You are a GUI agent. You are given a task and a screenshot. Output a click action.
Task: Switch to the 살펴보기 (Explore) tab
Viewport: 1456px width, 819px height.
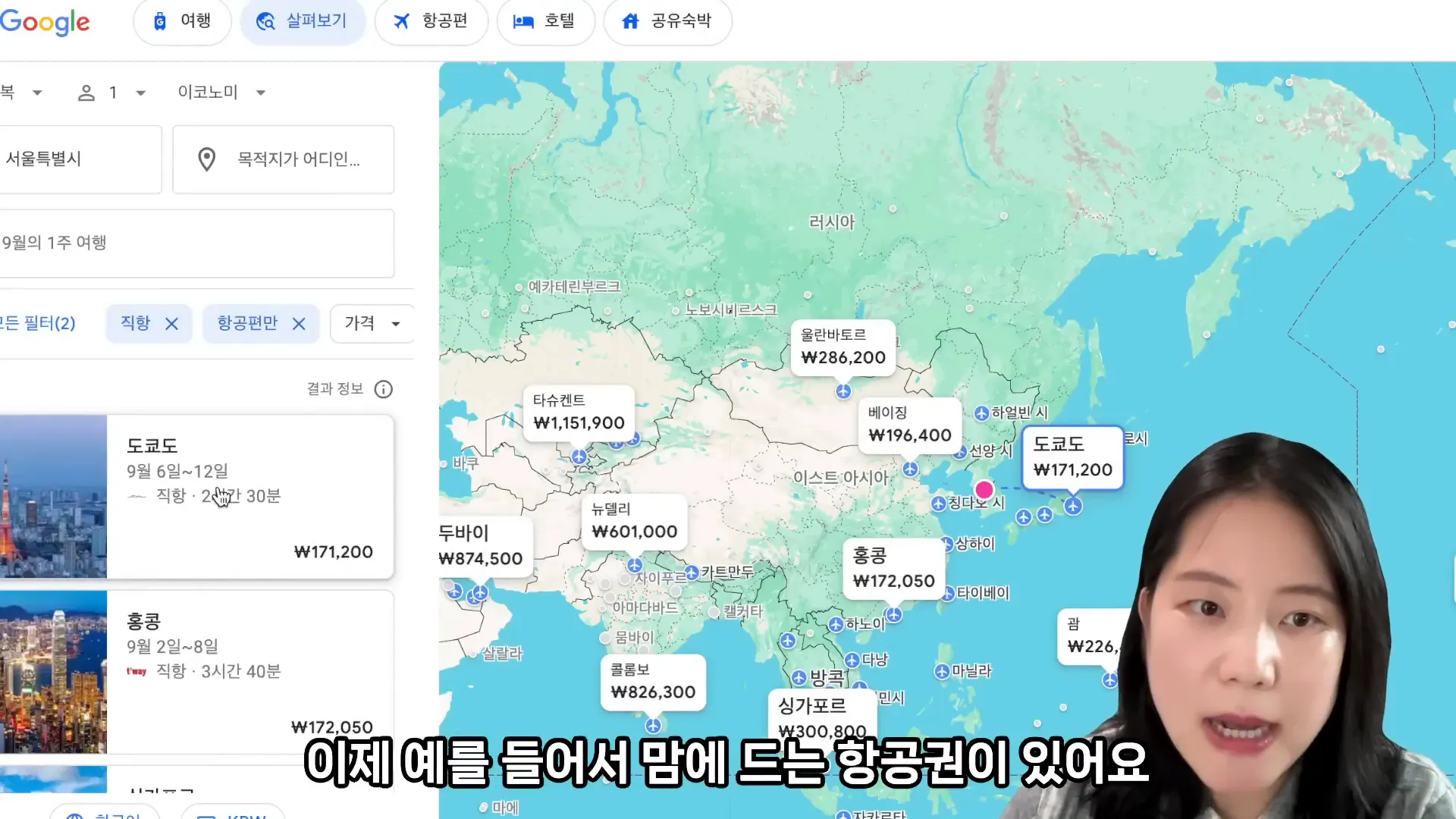pyautogui.click(x=303, y=21)
